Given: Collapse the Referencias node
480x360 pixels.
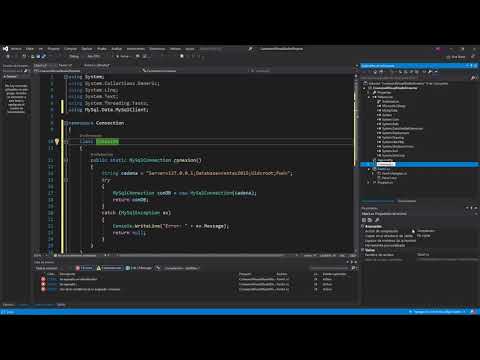Looking at the screenshot, I should tap(369, 97).
